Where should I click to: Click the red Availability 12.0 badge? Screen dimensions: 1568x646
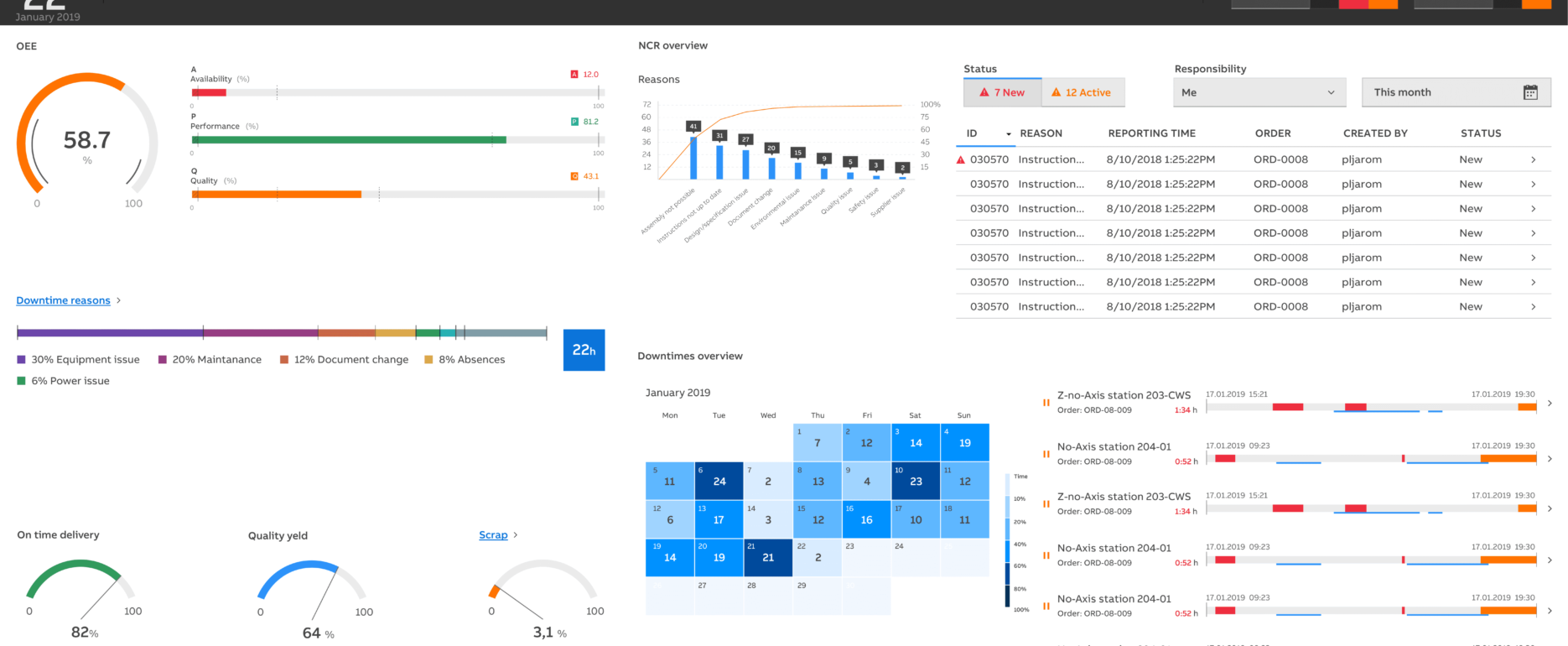pyautogui.click(x=574, y=75)
